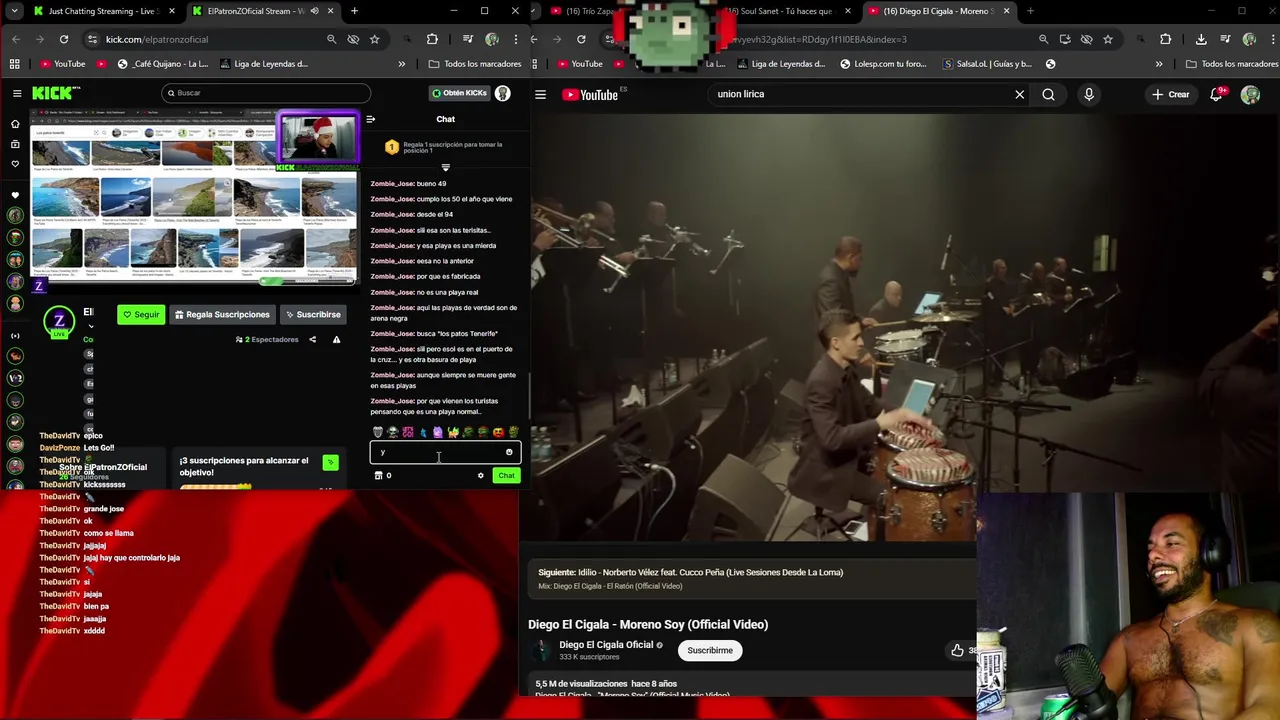Click the Suscribirse button on Kick
This screenshot has height=720, width=1280.
[x=313, y=314]
